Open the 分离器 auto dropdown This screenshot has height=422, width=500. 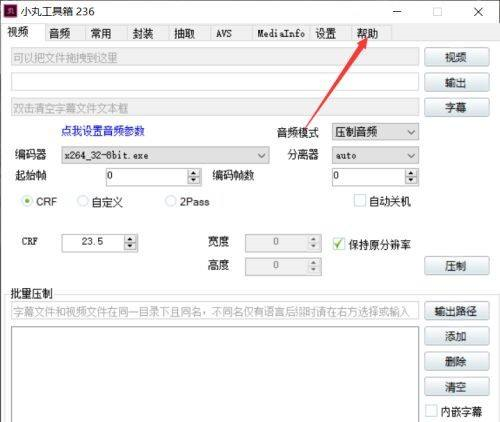[x=375, y=155]
